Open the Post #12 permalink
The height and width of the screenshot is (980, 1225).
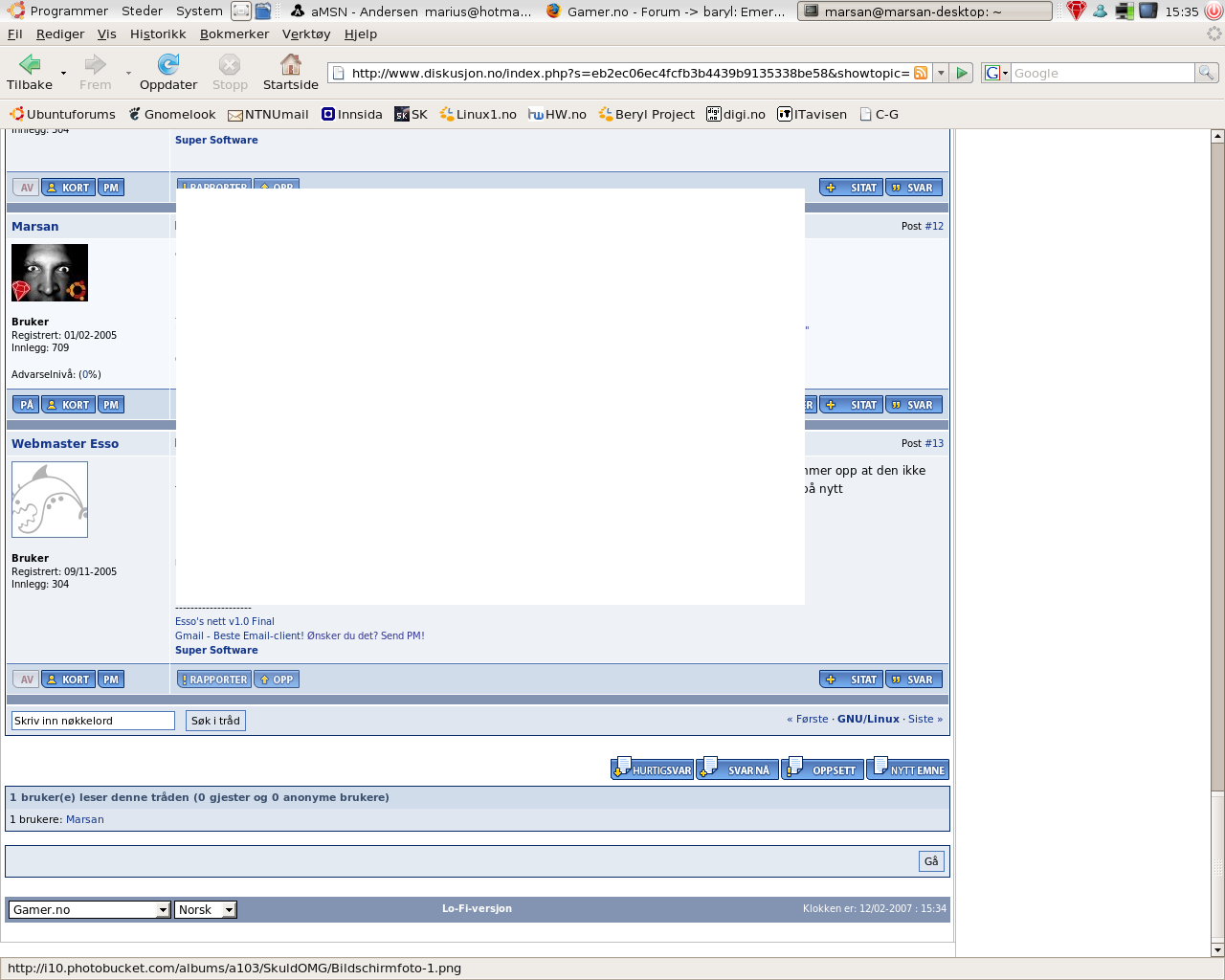coord(934,227)
